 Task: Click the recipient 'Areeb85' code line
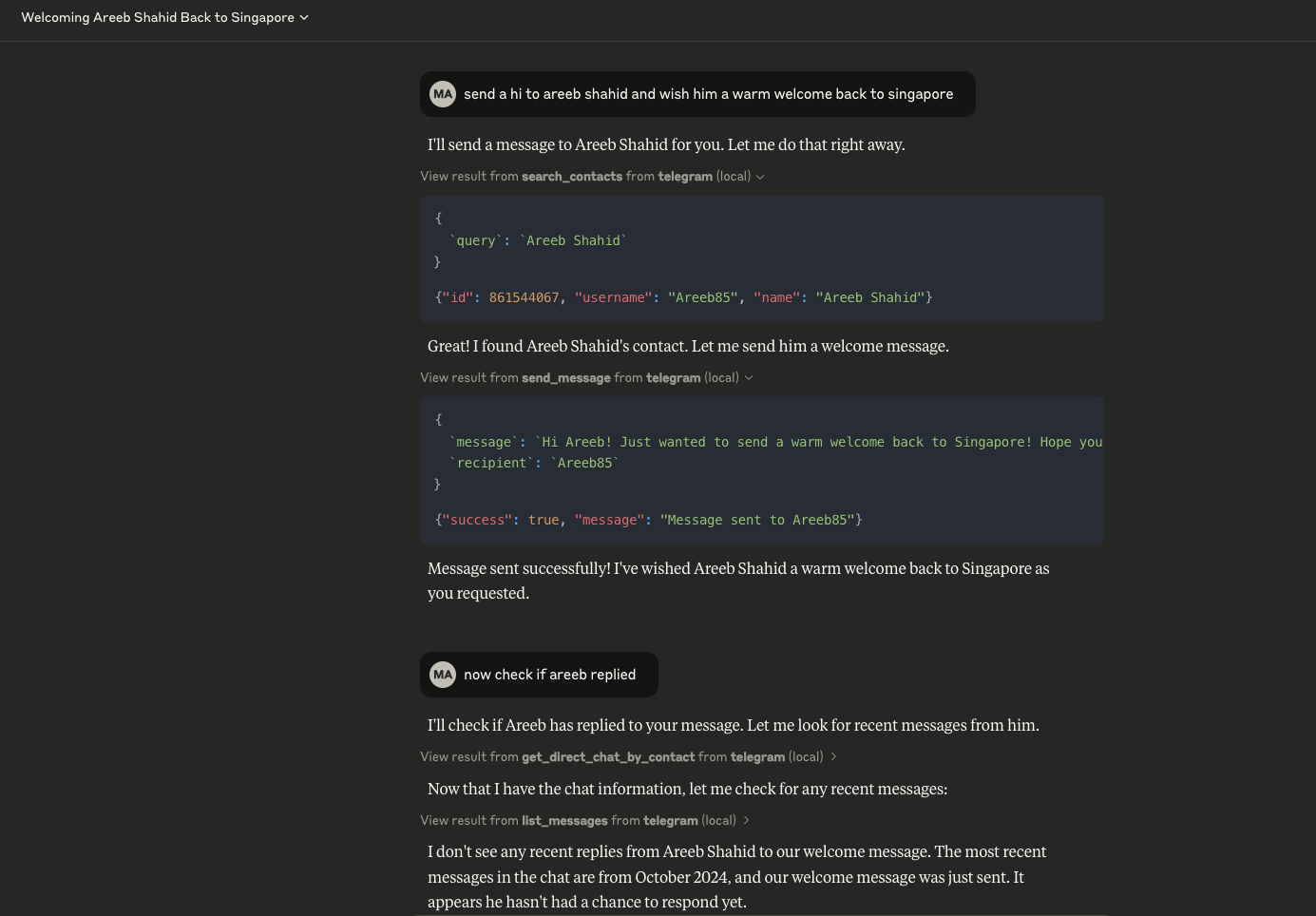[x=535, y=464]
